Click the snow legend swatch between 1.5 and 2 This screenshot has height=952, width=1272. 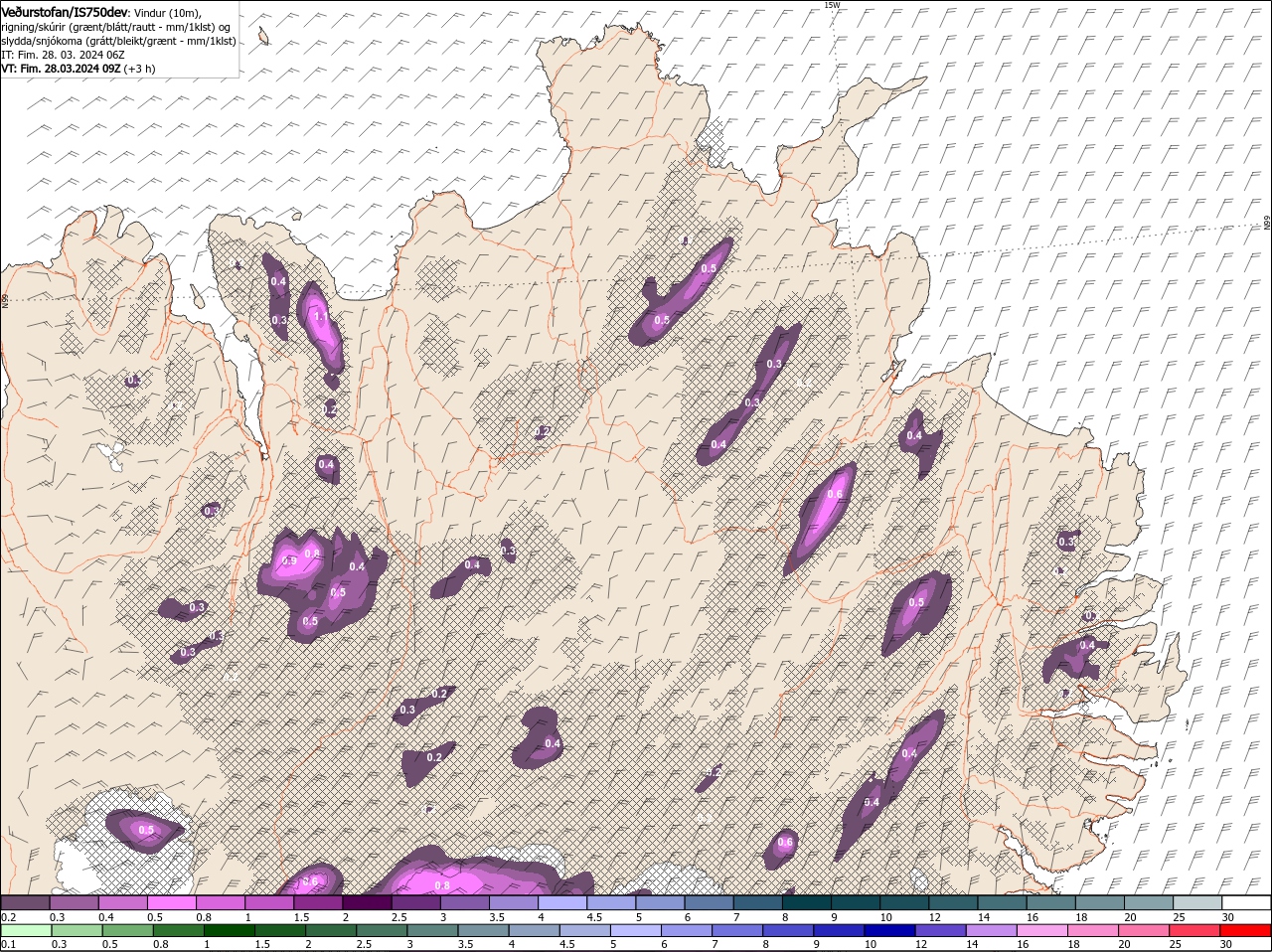(x=318, y=902)
